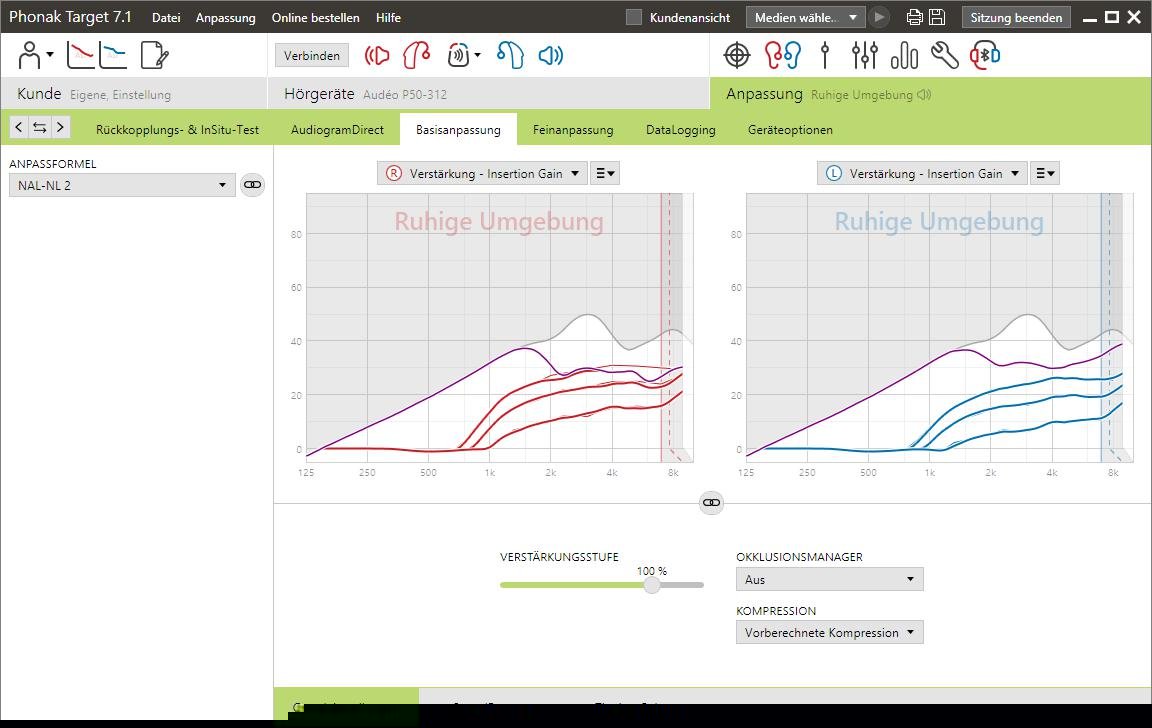
Task: Switch to the Feinanpassung tab
Action: tap(573, 130)
